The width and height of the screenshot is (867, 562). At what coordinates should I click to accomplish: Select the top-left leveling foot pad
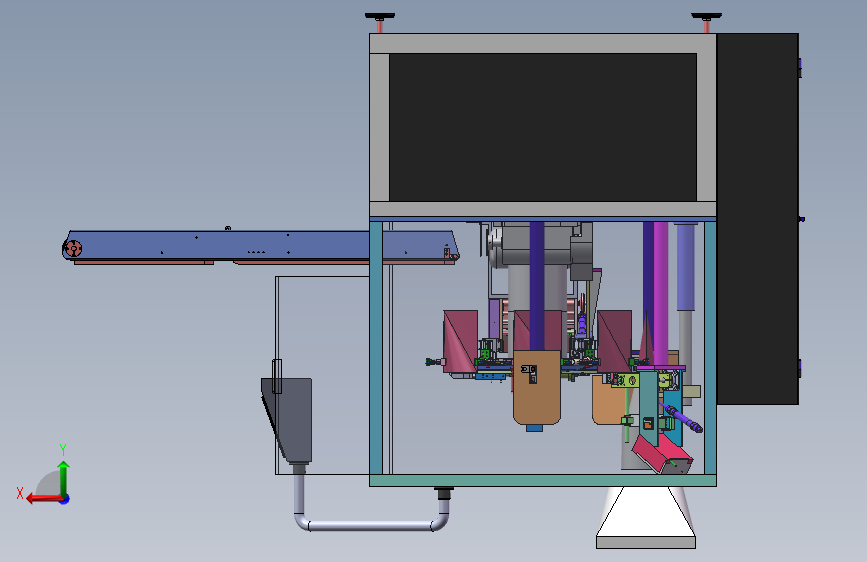pyautogui.click(x=380, y=16)
